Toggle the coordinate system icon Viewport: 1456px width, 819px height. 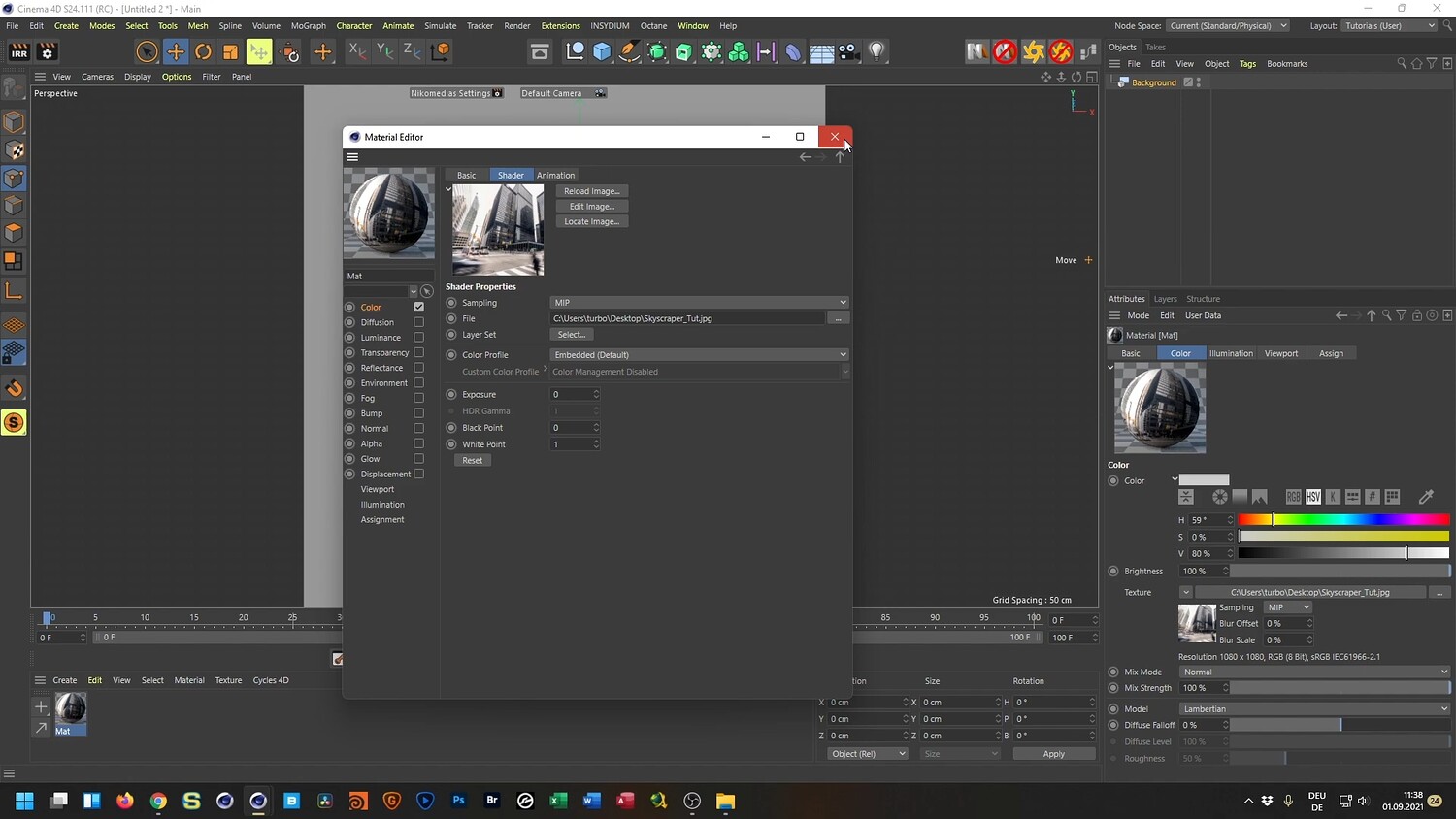pyautogui.click(x=440, y=51)
